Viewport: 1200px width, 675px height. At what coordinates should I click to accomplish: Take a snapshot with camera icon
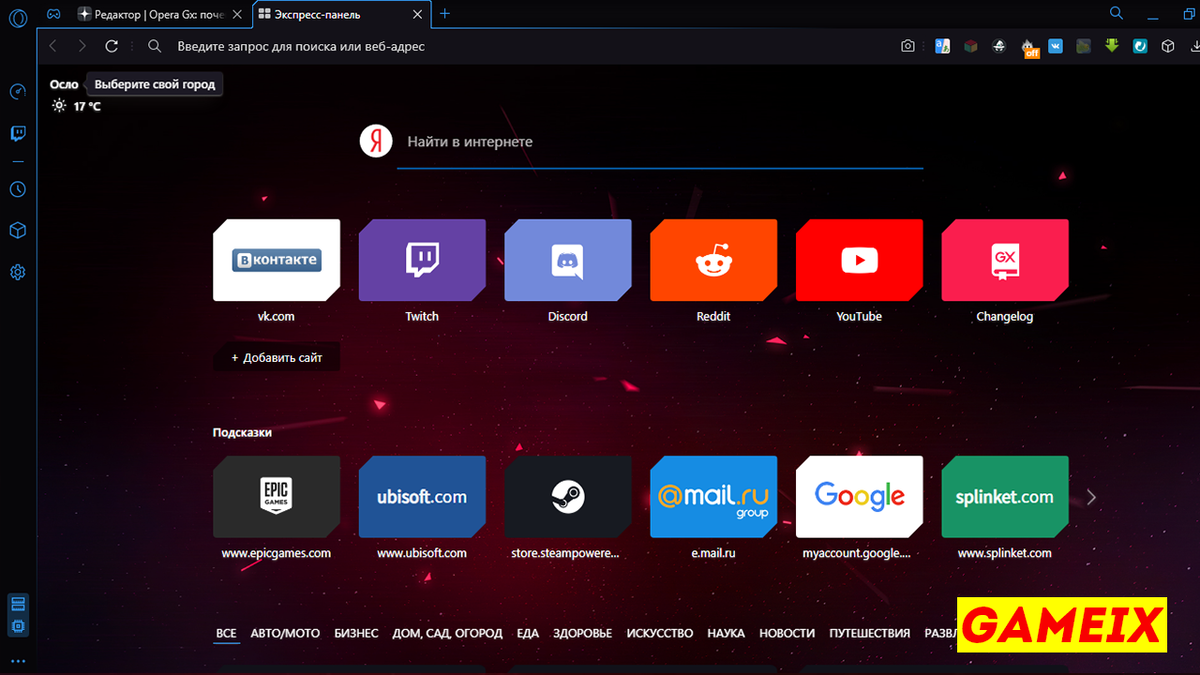pyautogui.click(x=908, y=46)
